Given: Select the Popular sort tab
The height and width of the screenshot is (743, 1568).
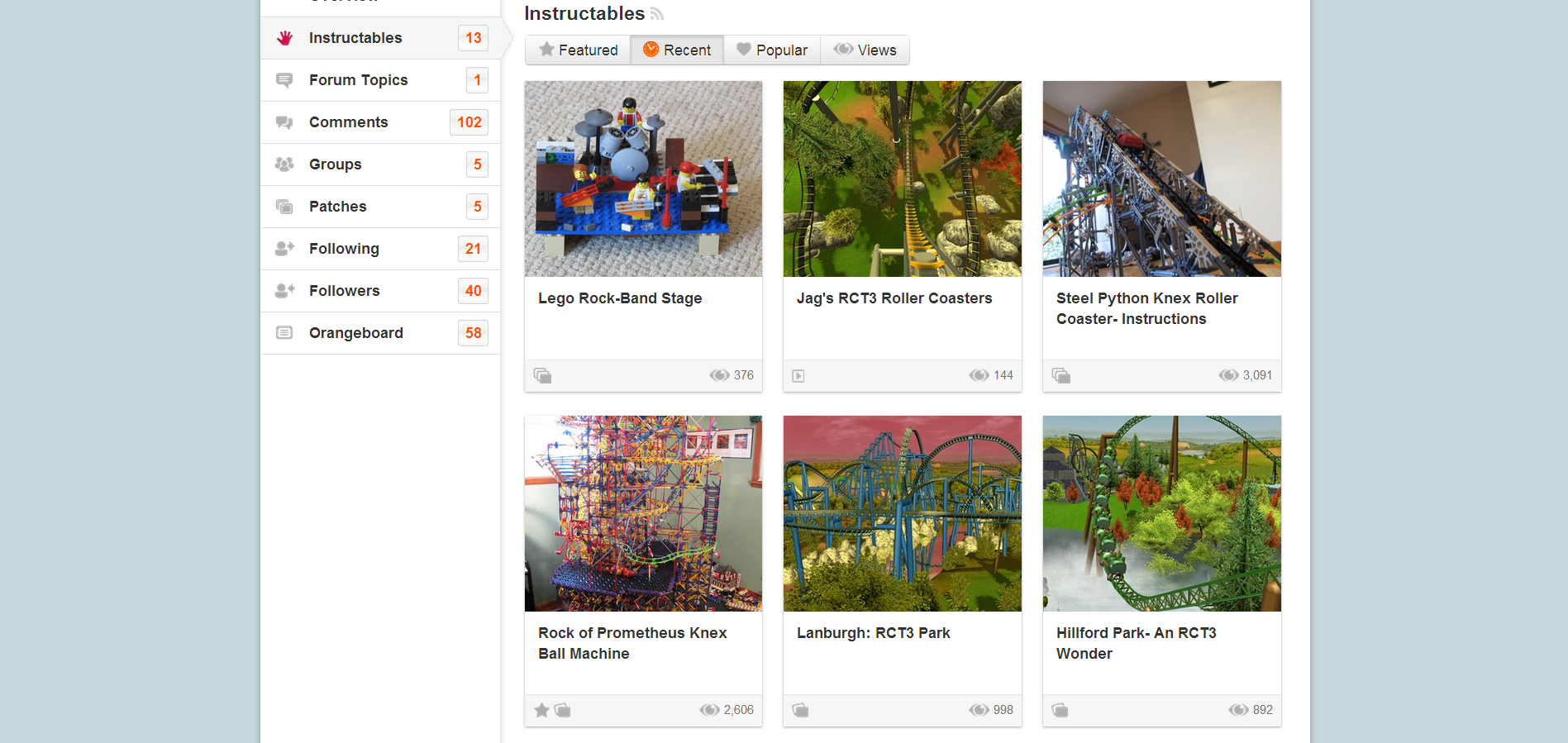Looking at the screenshot, I should (772, 50).
